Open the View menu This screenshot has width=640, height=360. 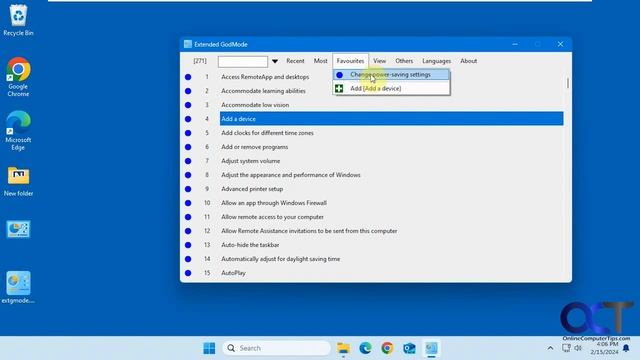click(x=379, y=61)
